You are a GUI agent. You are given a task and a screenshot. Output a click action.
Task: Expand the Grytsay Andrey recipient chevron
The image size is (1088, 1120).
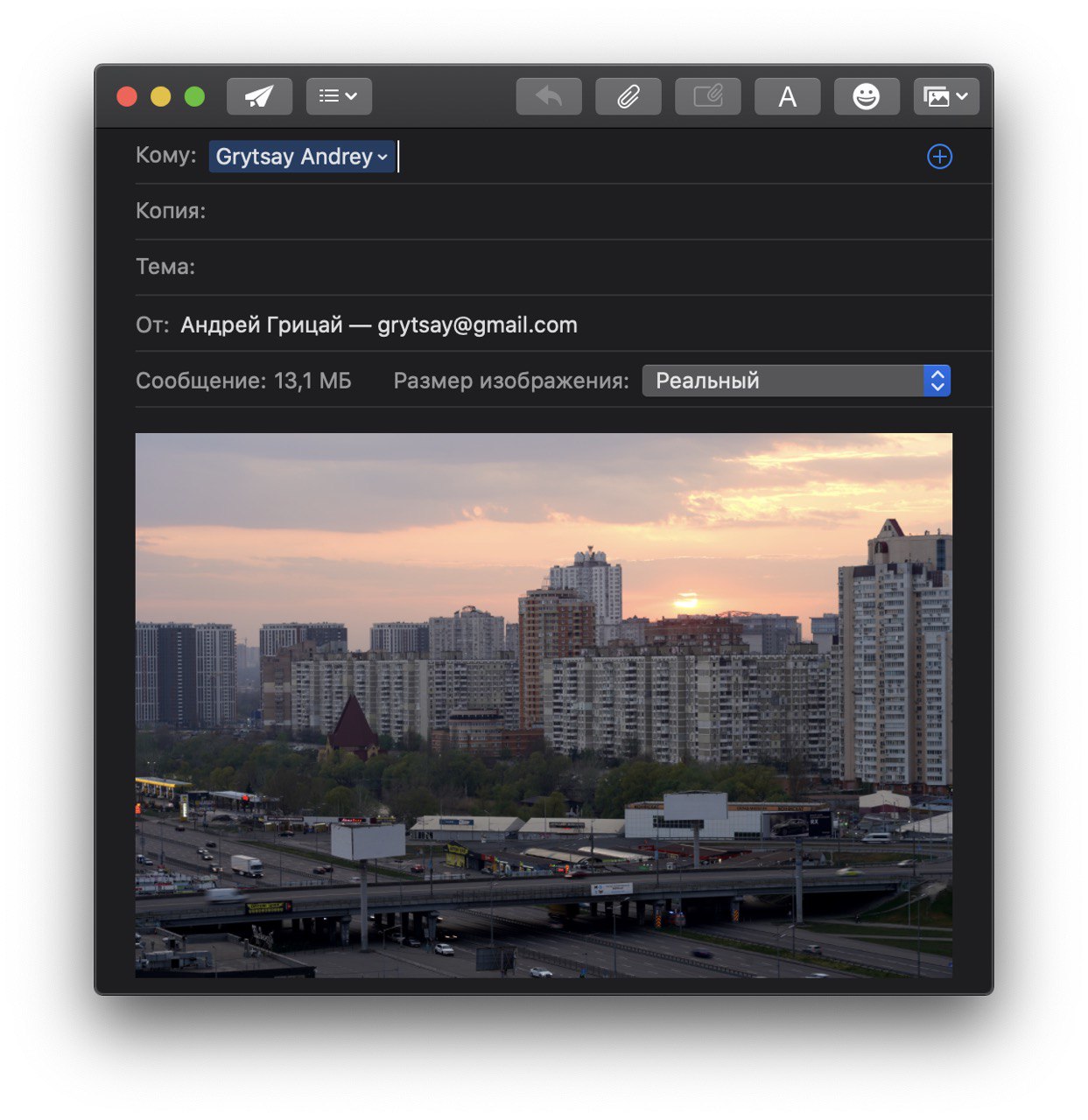pos(383,157)
